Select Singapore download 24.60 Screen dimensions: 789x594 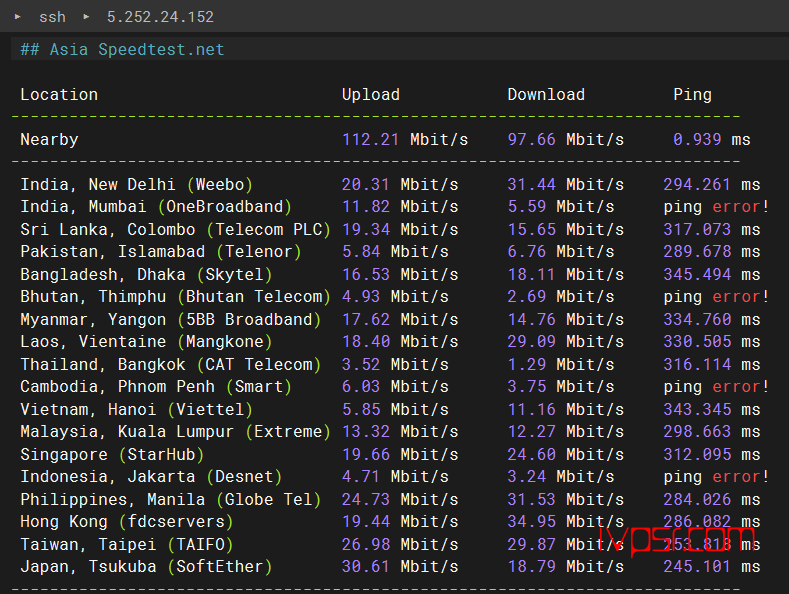[531, 455]
